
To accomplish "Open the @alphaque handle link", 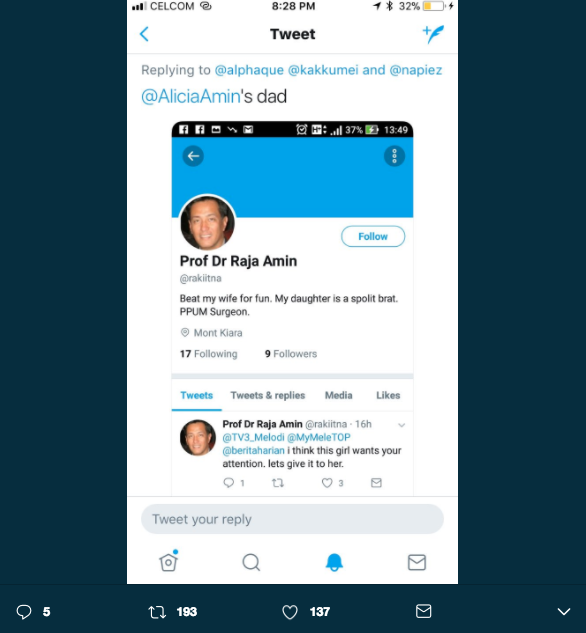I will 249,70.
